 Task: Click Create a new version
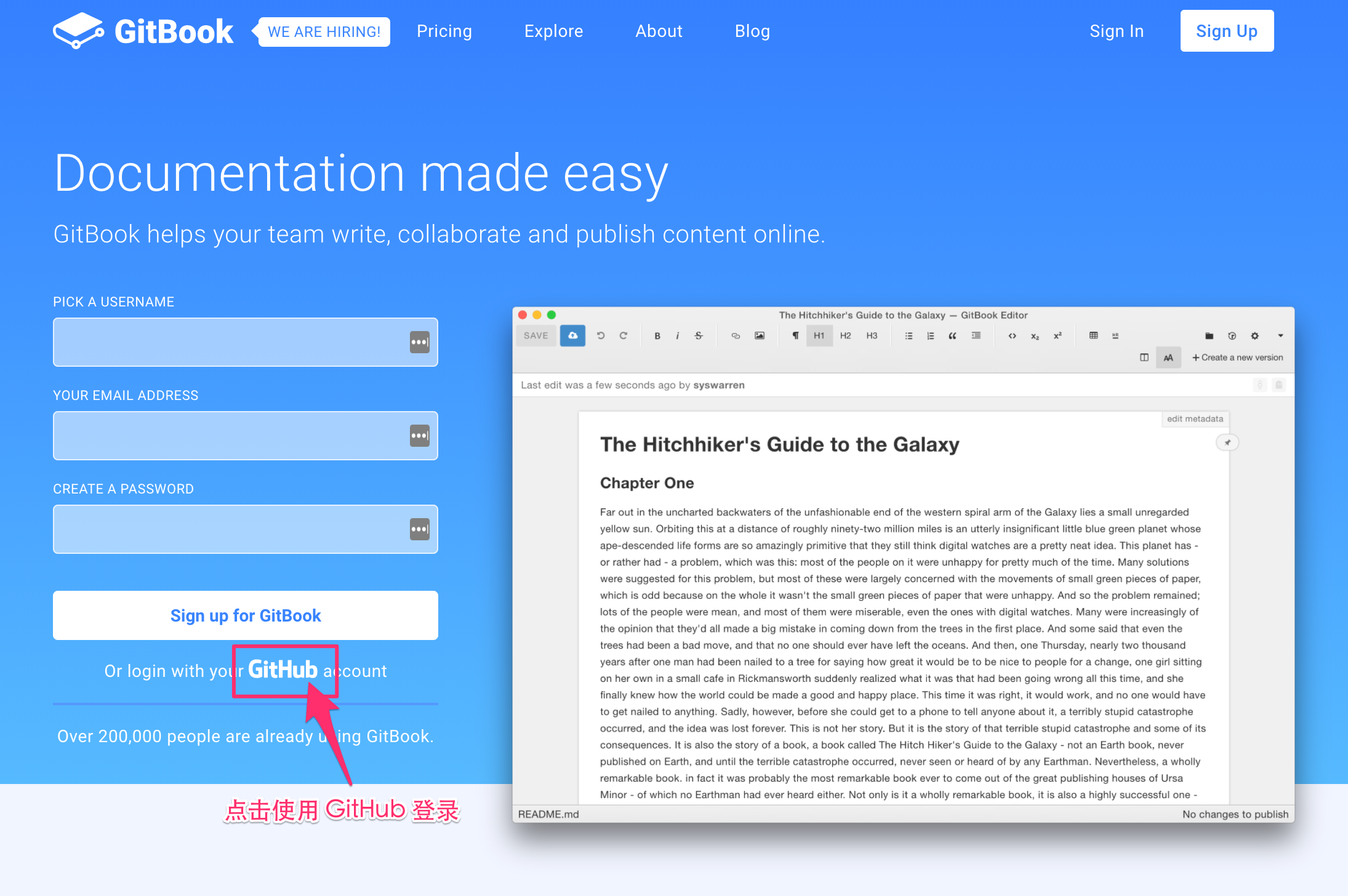(x=1238, y=358)
